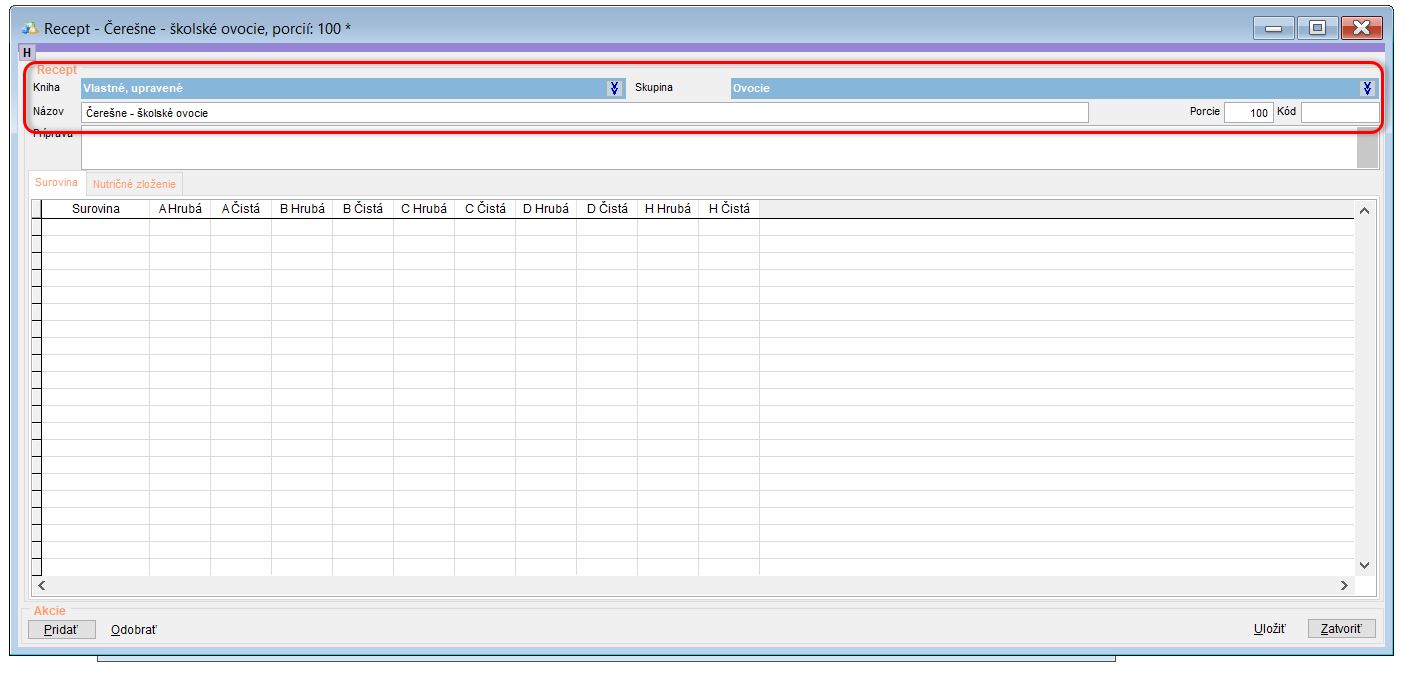Image resolution: width=1406 pixels, height=679 pixels.
Task: Click the grid's scroll up arrow
Action: pyautogui.click(x=1365, y=210)
